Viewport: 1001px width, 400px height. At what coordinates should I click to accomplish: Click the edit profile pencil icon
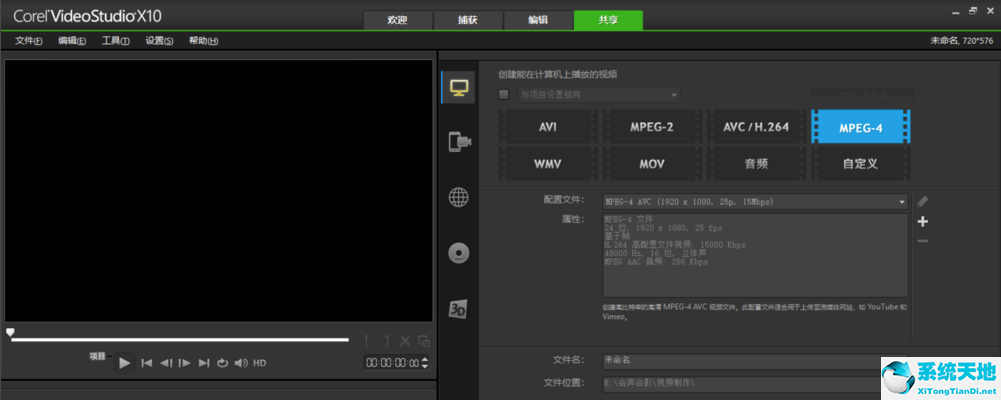[922, 202]
